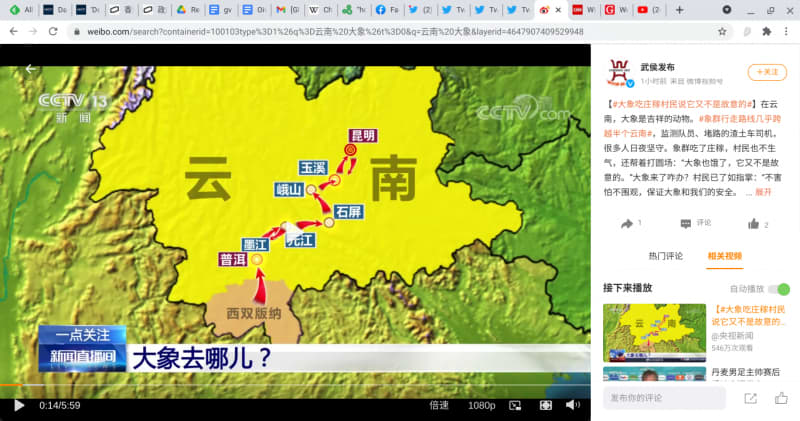Seek on the video progress bar
The width and height of the screenshot is (800, 421).
(x=295, y=384)
